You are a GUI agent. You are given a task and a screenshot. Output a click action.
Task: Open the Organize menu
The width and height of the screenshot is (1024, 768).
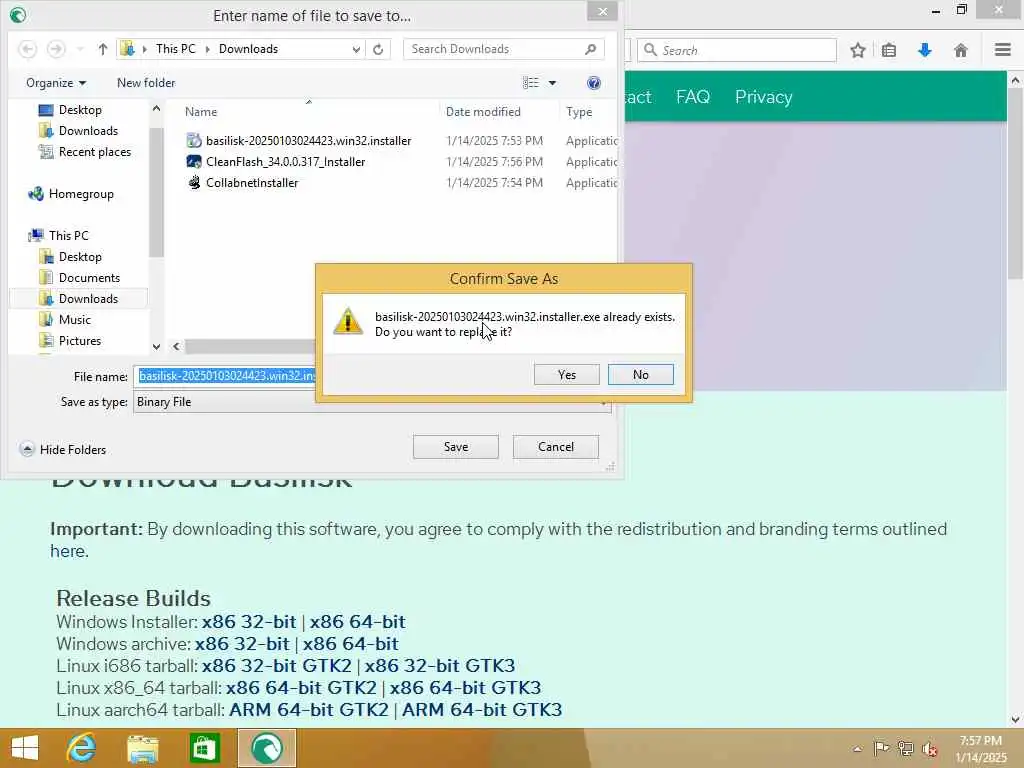(56, 83)
